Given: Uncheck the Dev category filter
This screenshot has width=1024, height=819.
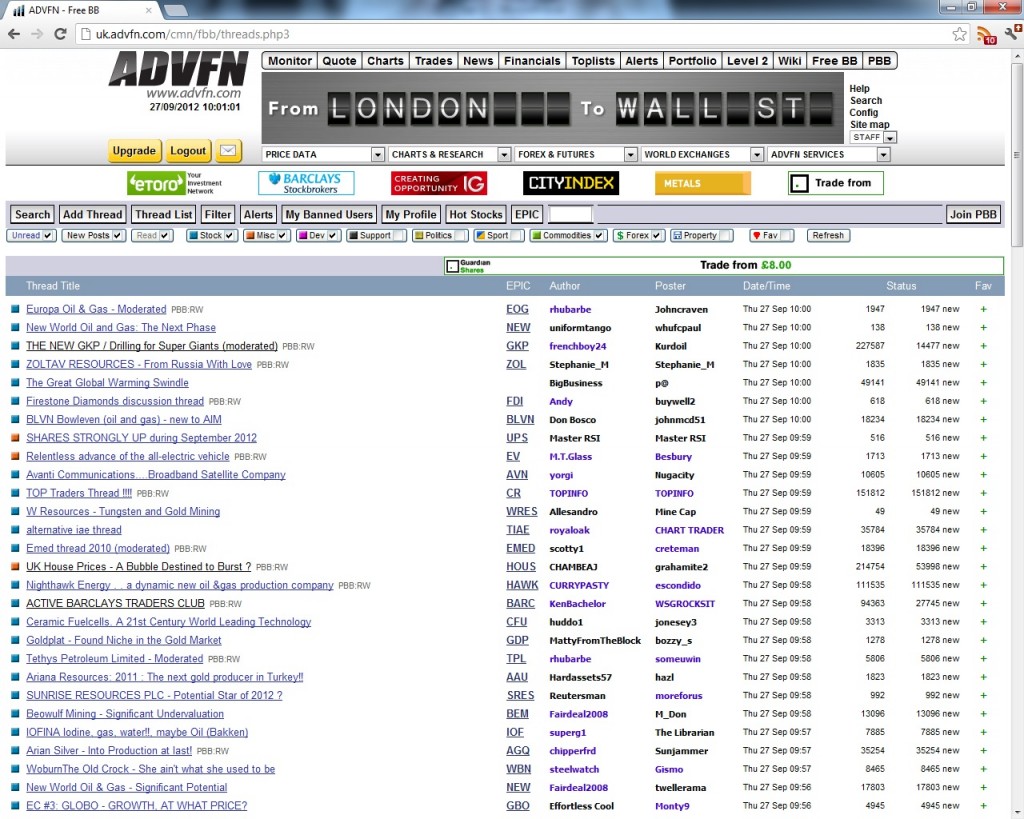Looking at the screenshot, I should (332, 236).
